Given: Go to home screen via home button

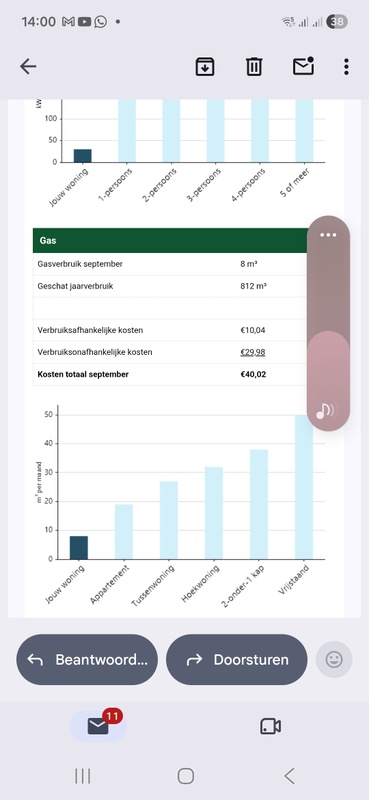Looking at the screenshot, I should pyautogui.click(x=185, y=776).
